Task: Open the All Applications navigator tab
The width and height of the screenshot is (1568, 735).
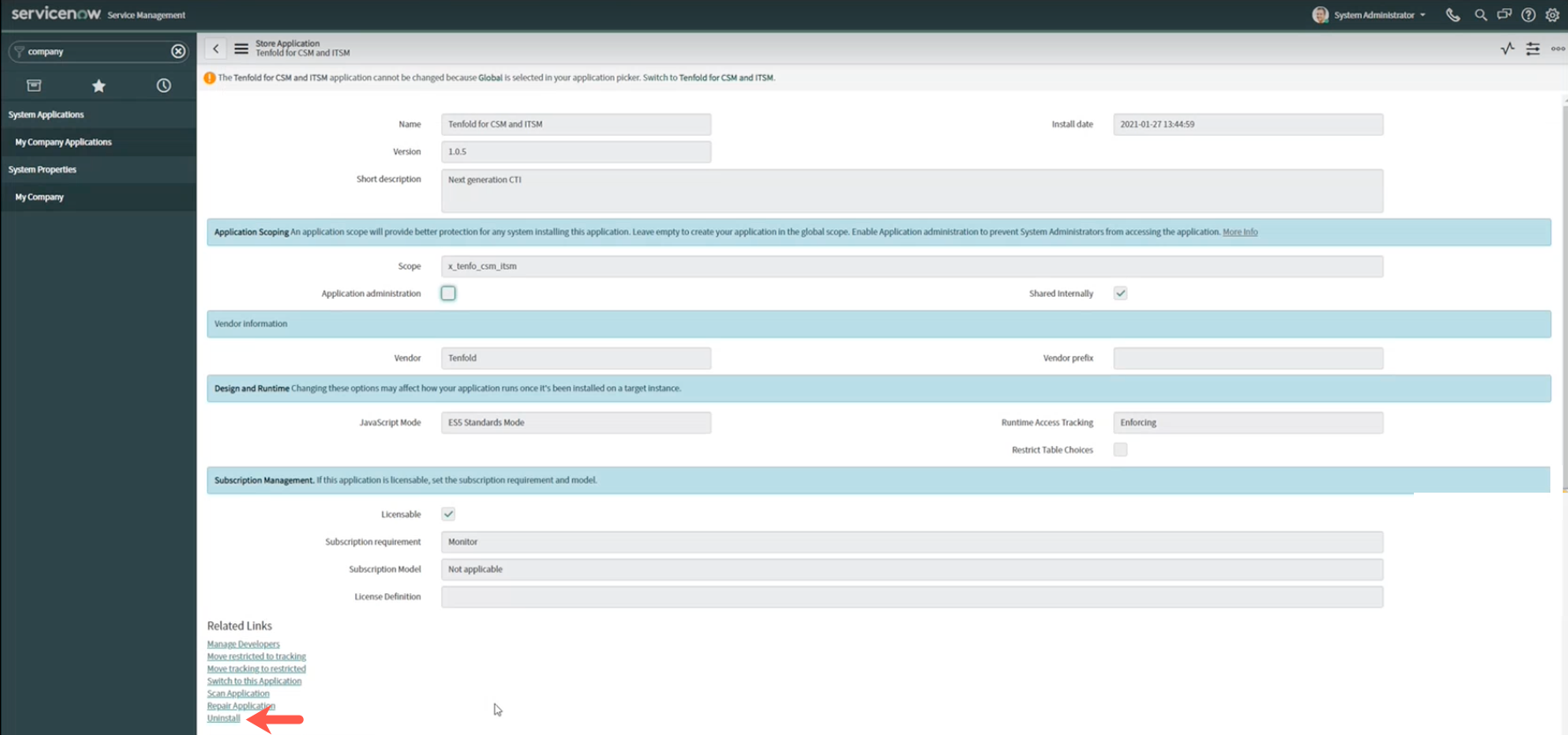Action: point(34,85)
